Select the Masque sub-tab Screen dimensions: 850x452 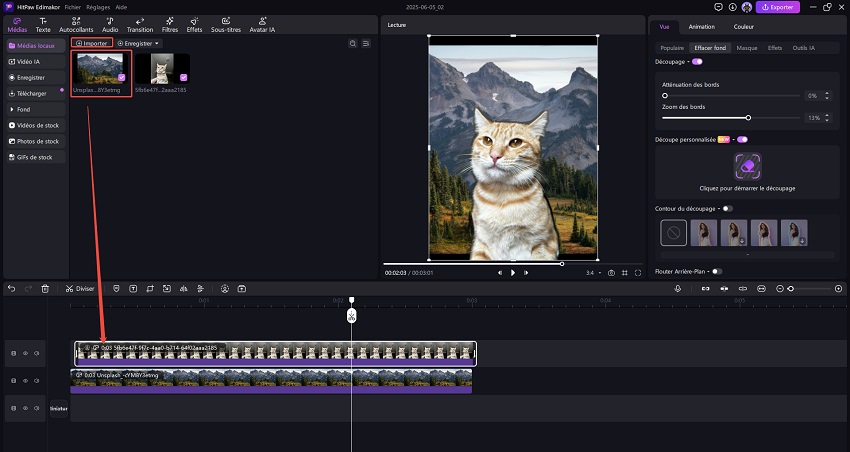[x=746, y=48]
